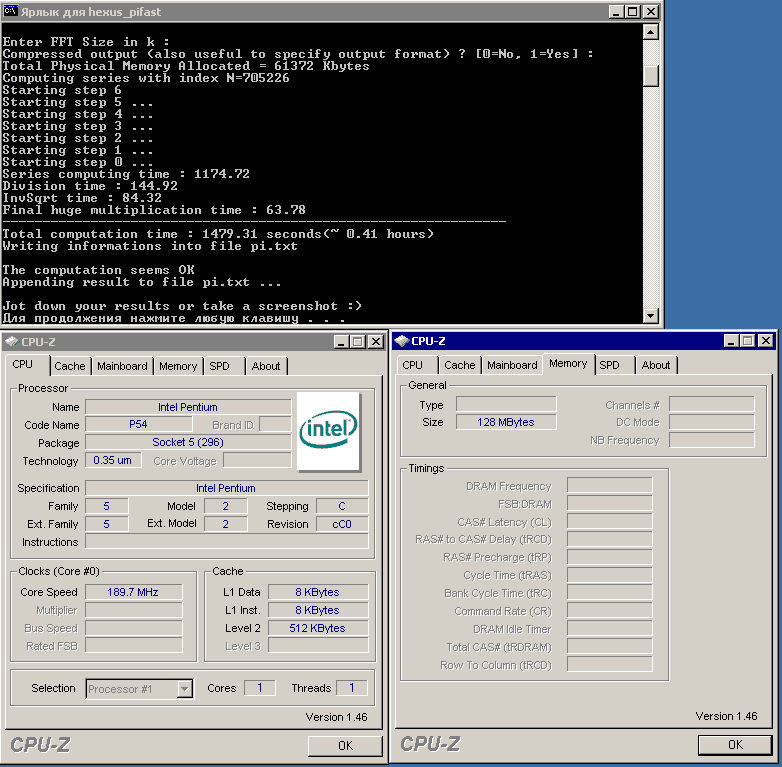Click the Specification field Intel Pentium

(226, 488)
